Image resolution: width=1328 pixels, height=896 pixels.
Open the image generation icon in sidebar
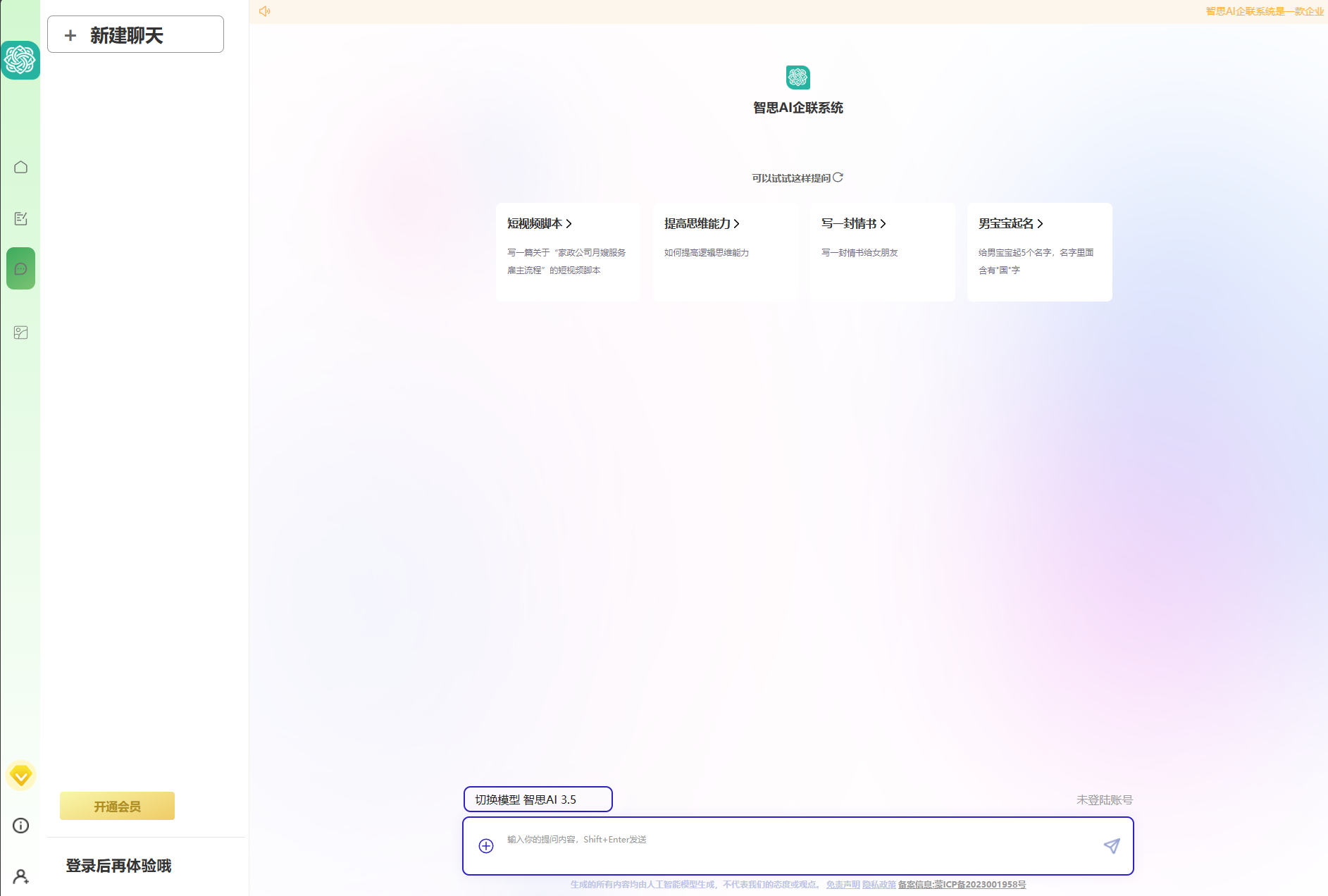(20, 332)
